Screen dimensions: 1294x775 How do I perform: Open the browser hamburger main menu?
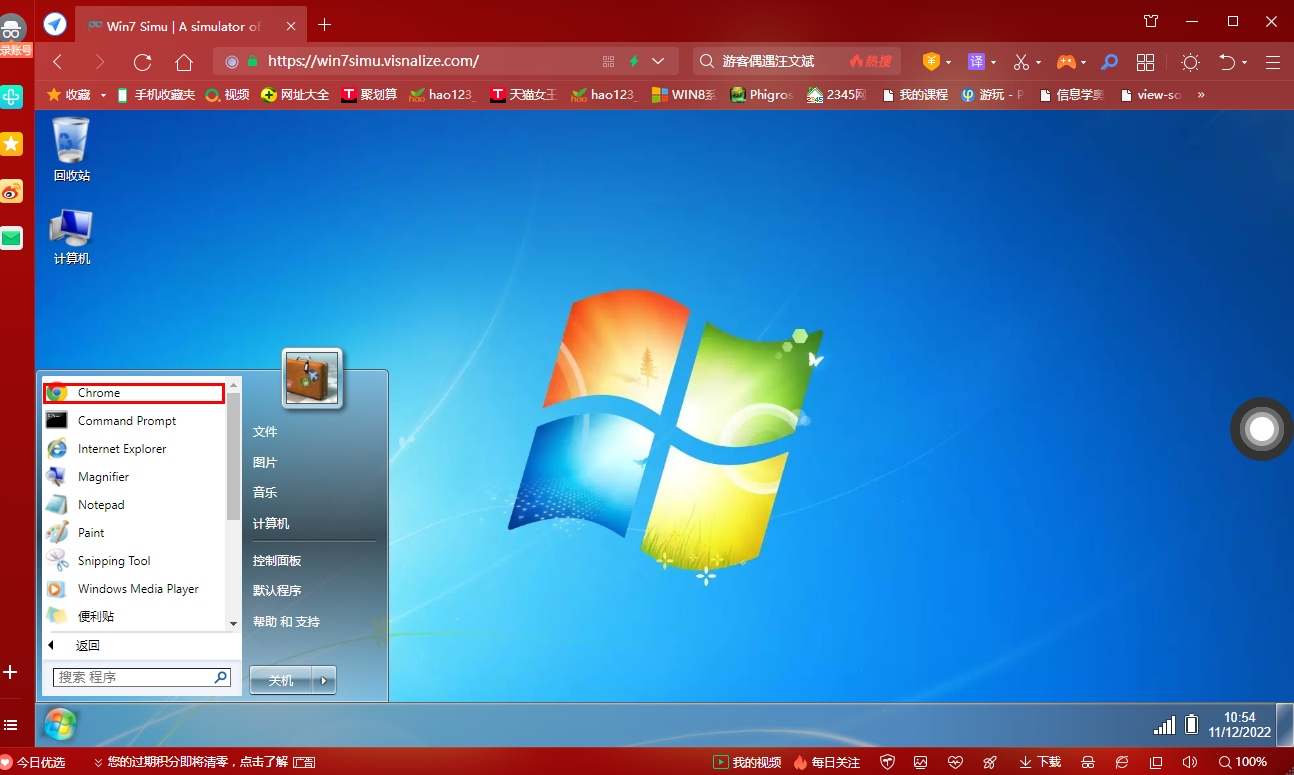[x=1273, y=62]
